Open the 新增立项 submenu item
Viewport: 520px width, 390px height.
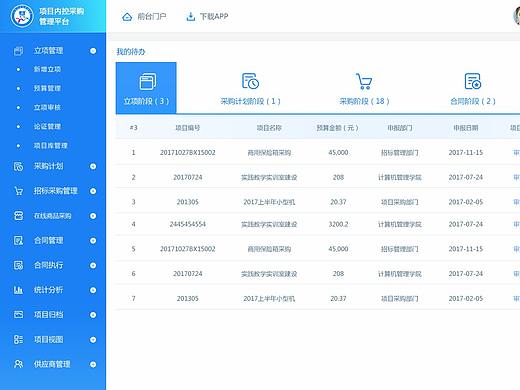(x=47, y=69)
